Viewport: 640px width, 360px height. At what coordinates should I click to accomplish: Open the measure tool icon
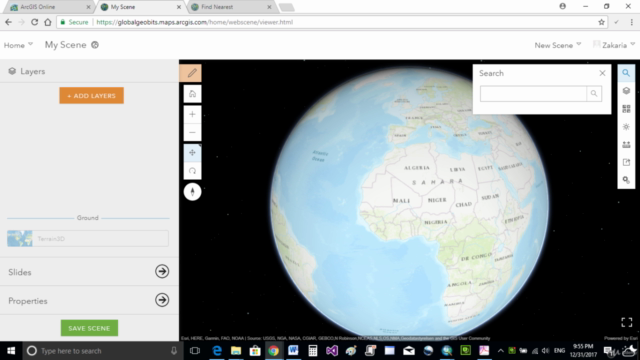(626, 144)
